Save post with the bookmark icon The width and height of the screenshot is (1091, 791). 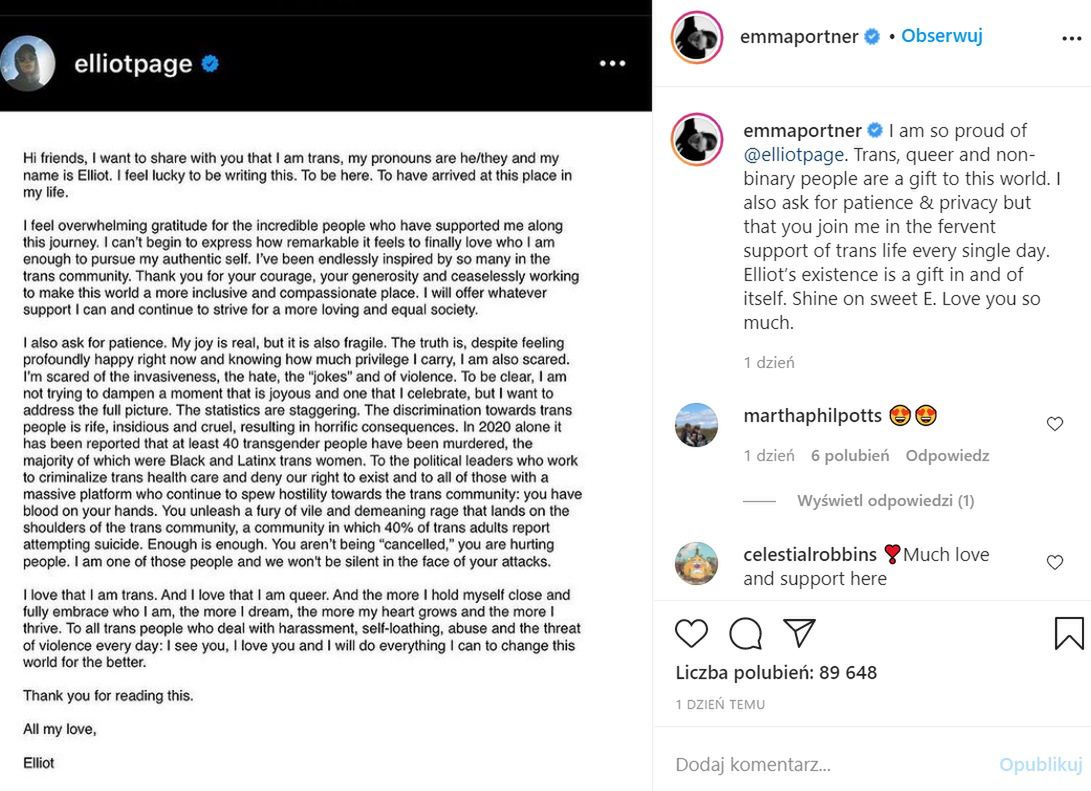coord(1068,633)
